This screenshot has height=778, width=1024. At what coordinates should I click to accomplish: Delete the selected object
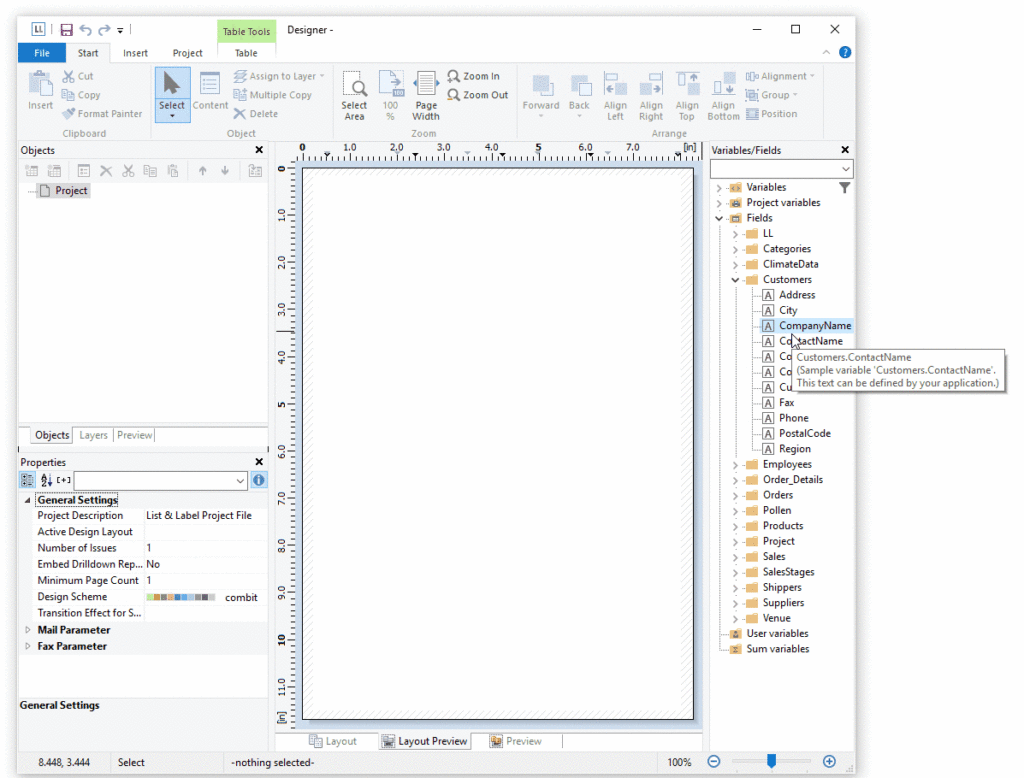point(256,114)
